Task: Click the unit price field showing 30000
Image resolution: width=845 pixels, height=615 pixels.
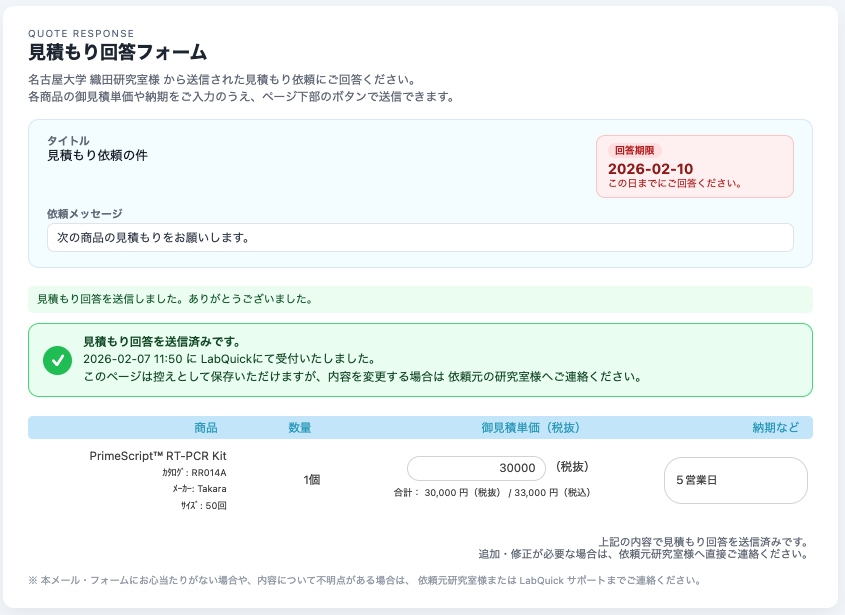Action: tap(476, 468)
